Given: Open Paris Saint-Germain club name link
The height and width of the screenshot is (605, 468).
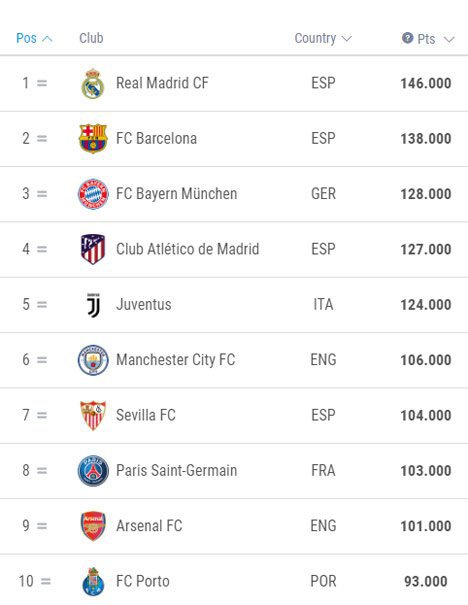Looking at the screenshot, I should click(x=177, y=470).
